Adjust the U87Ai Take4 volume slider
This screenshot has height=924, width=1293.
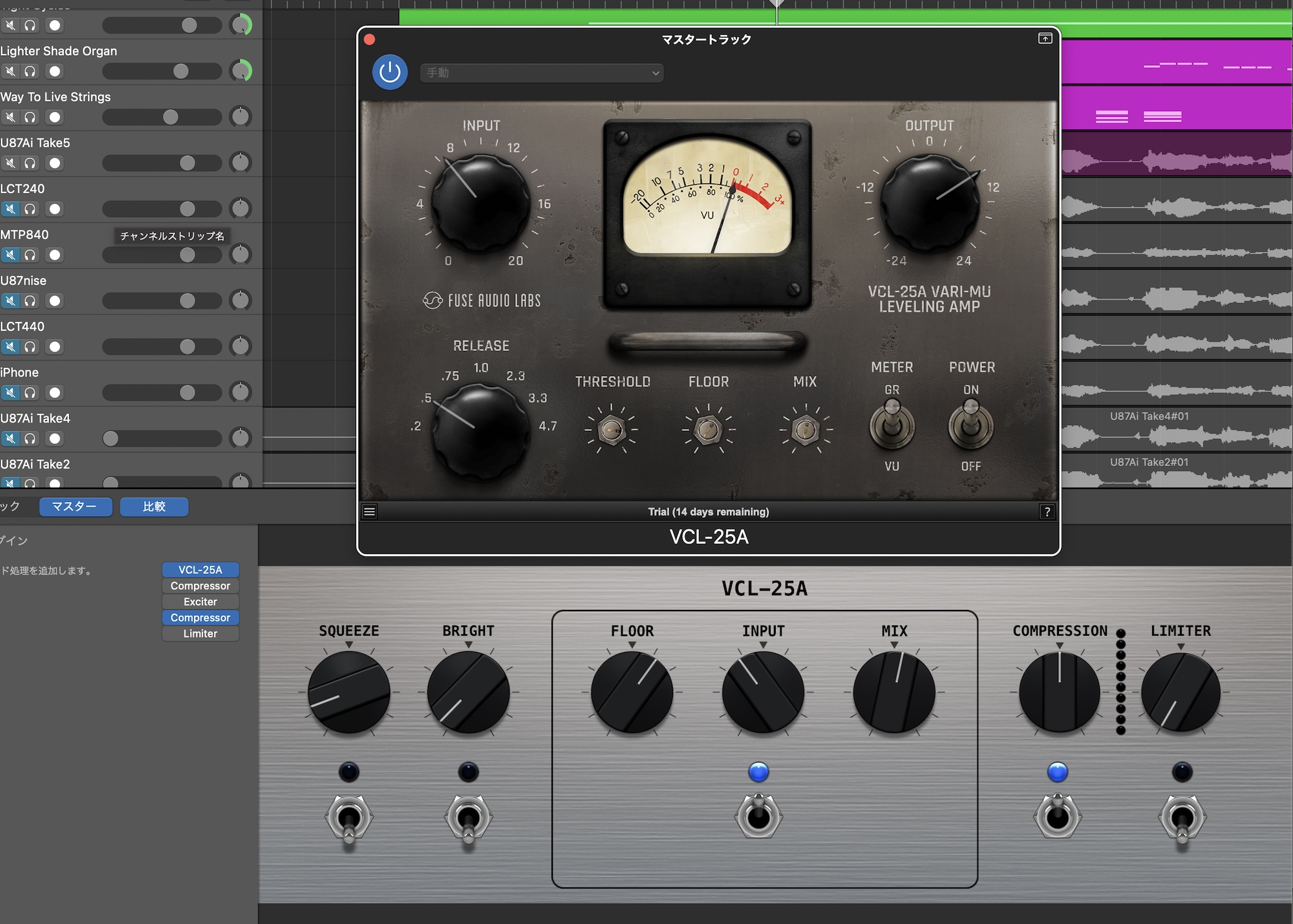162,439
